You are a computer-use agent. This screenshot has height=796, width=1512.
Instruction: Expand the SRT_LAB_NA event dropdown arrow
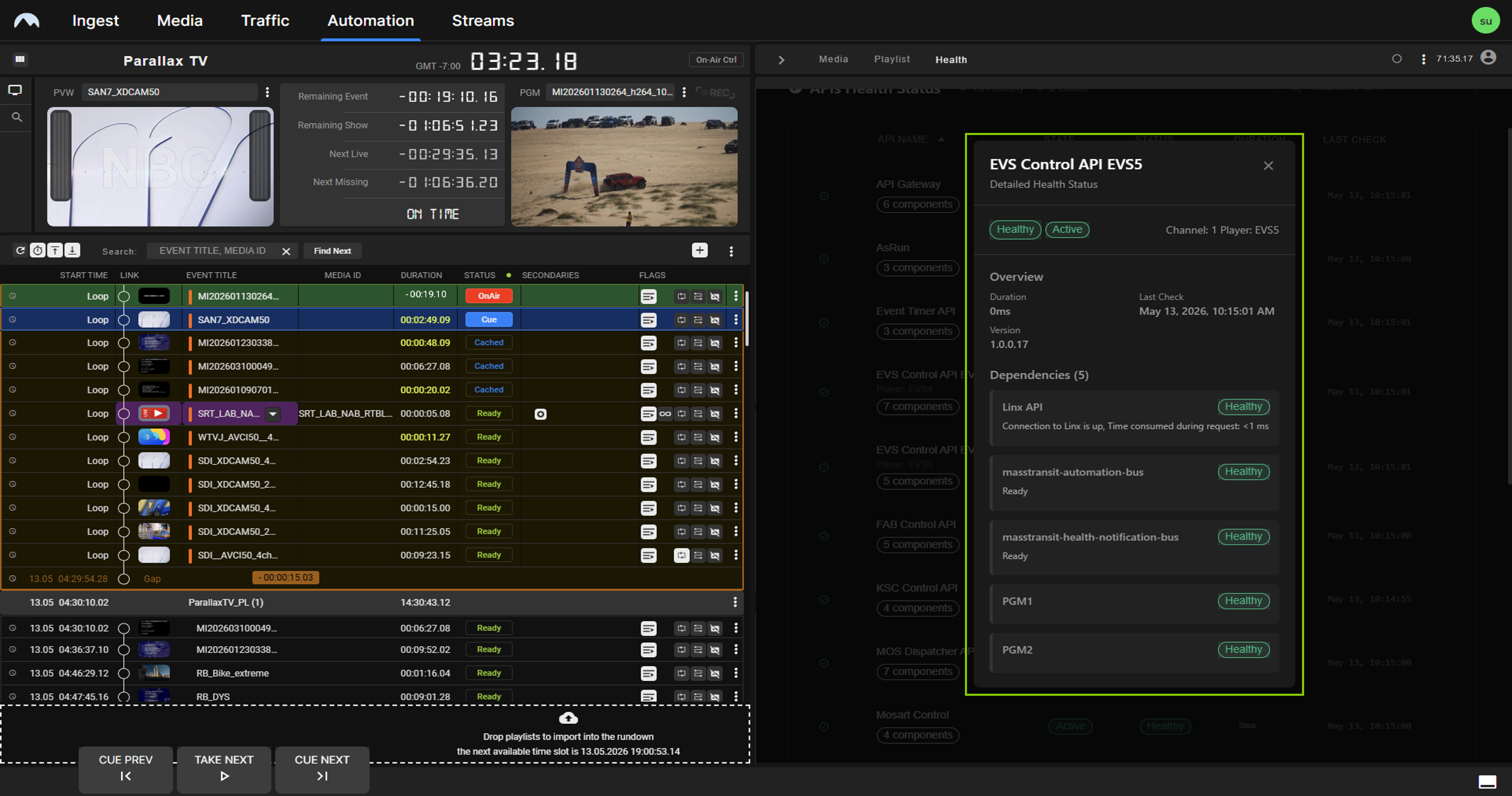pyautogui.click(x=273, y=414)
